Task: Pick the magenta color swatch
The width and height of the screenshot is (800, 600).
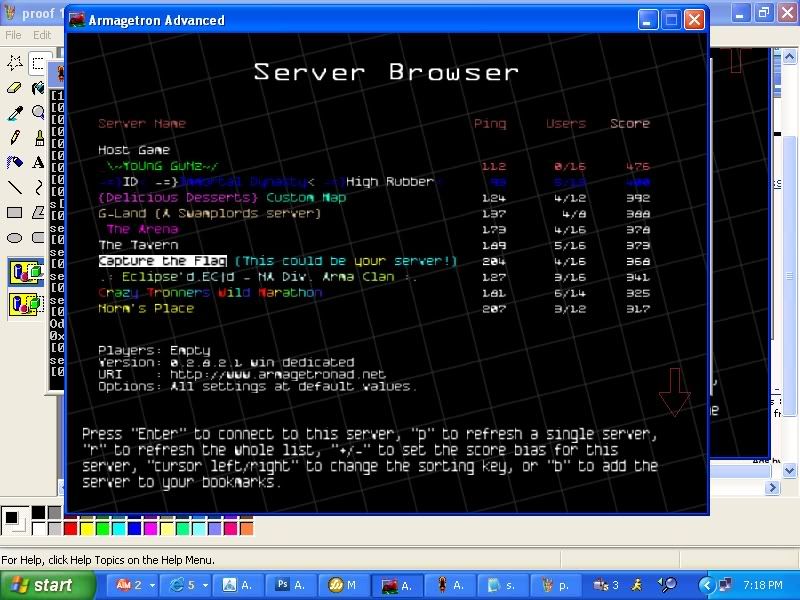Action: click(151, 529)
